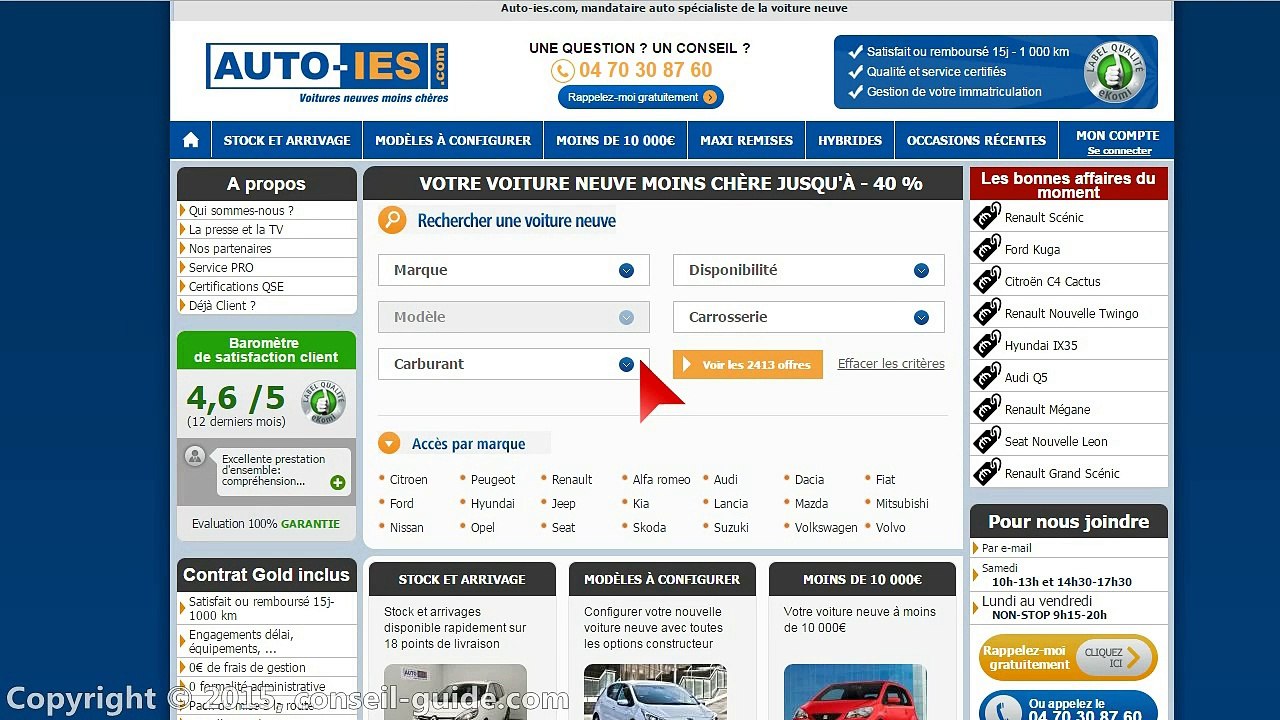Viewport: 1280px width, 720px height.
Task: Select the Alfa romeo brand link
Action: [661, 480]
